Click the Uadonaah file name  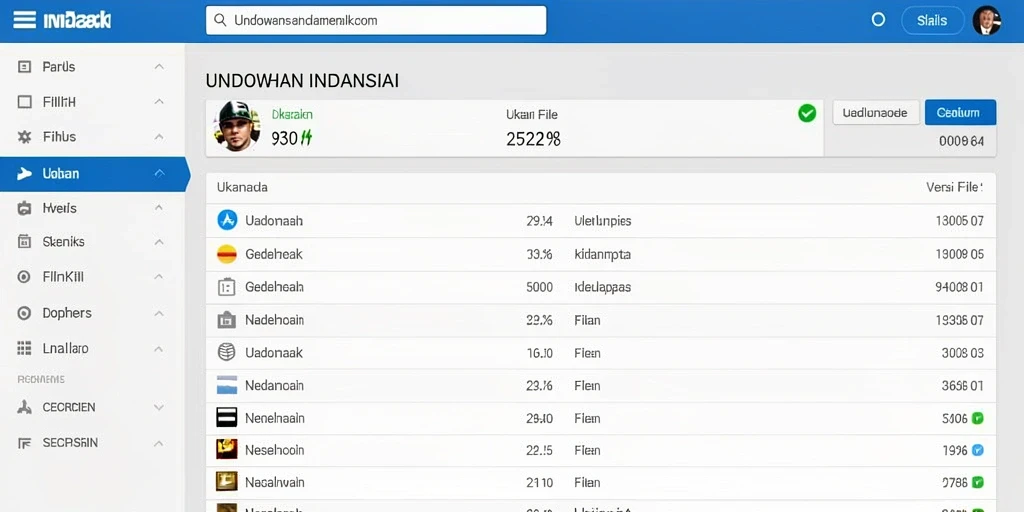pyautogui.click(x=274, y=221)
